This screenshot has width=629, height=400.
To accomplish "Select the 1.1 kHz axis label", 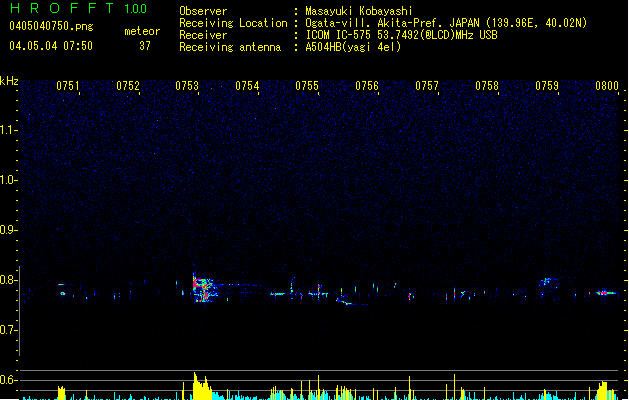I will pos(8,130).
